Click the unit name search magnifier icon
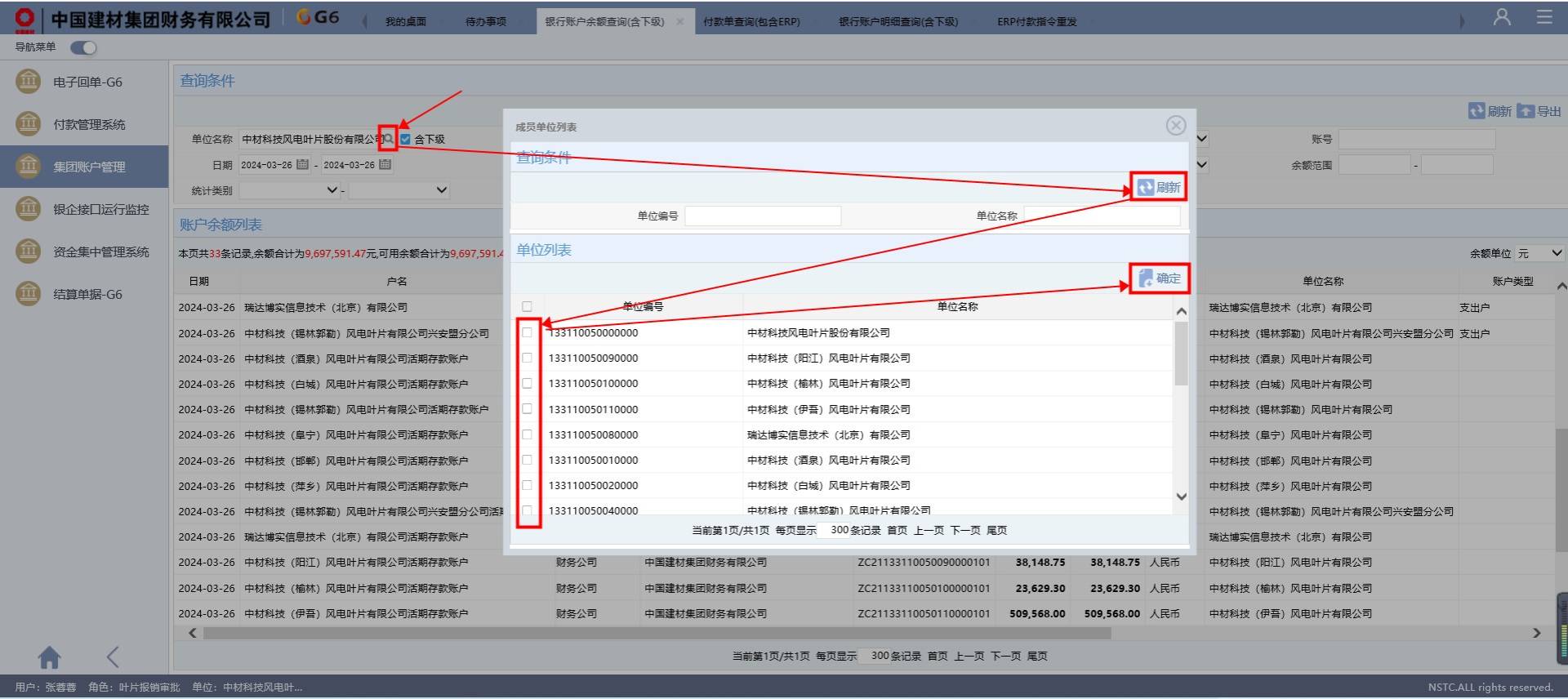The width and height of the screenshot is (1568, 699). 389,139
